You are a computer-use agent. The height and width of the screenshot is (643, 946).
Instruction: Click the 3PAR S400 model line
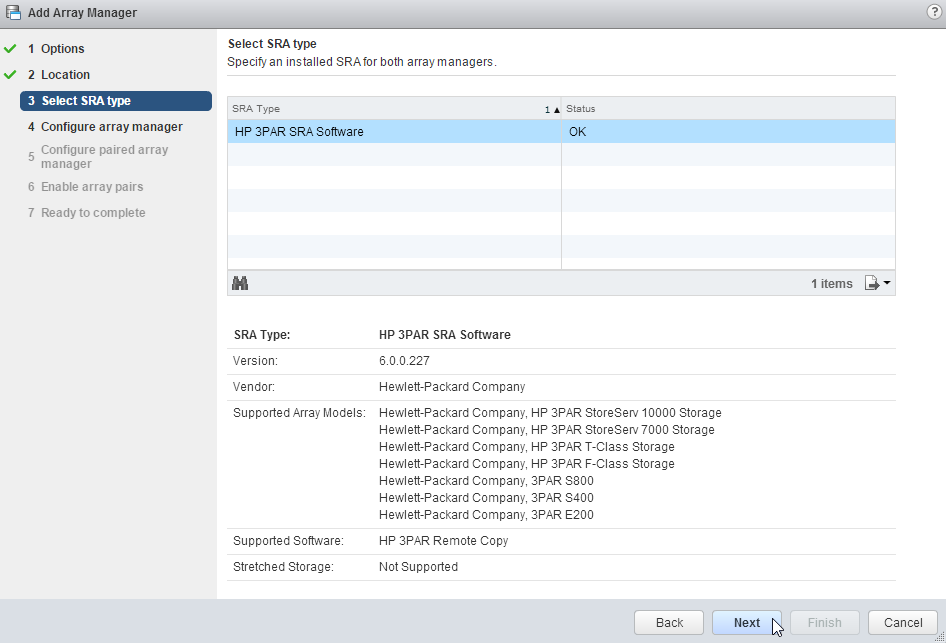point(486,498)
